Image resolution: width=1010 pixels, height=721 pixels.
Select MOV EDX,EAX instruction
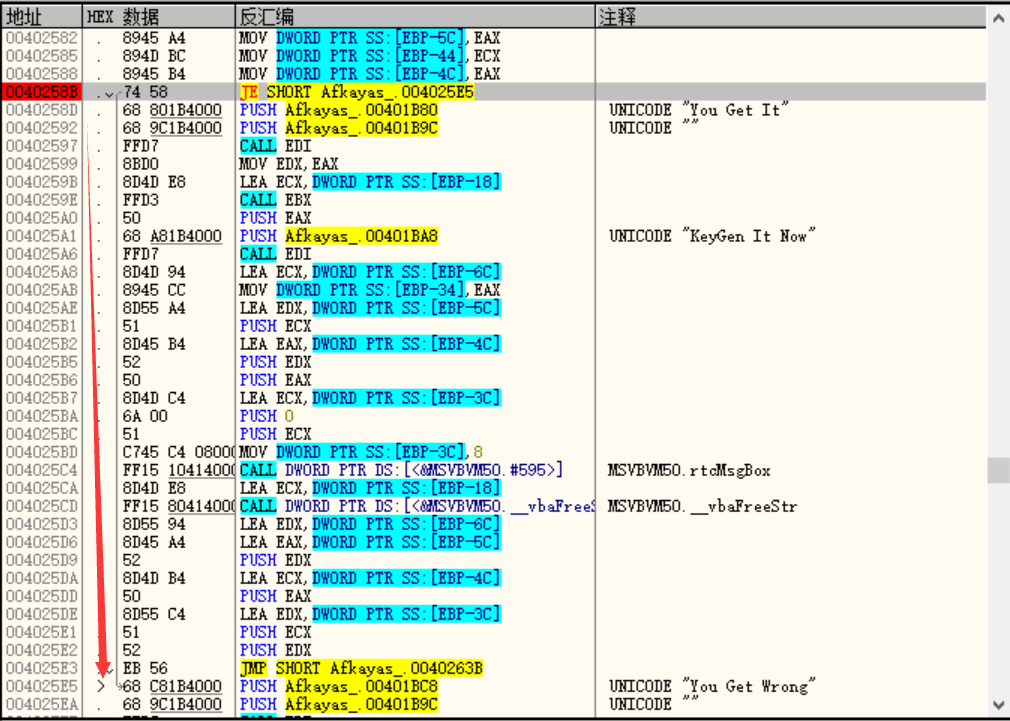(289, 164)
